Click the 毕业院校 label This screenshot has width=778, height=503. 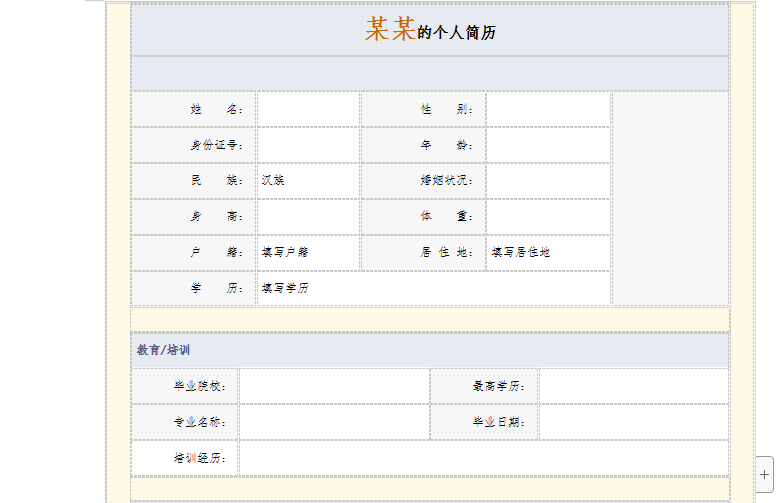tap(200, 386)
